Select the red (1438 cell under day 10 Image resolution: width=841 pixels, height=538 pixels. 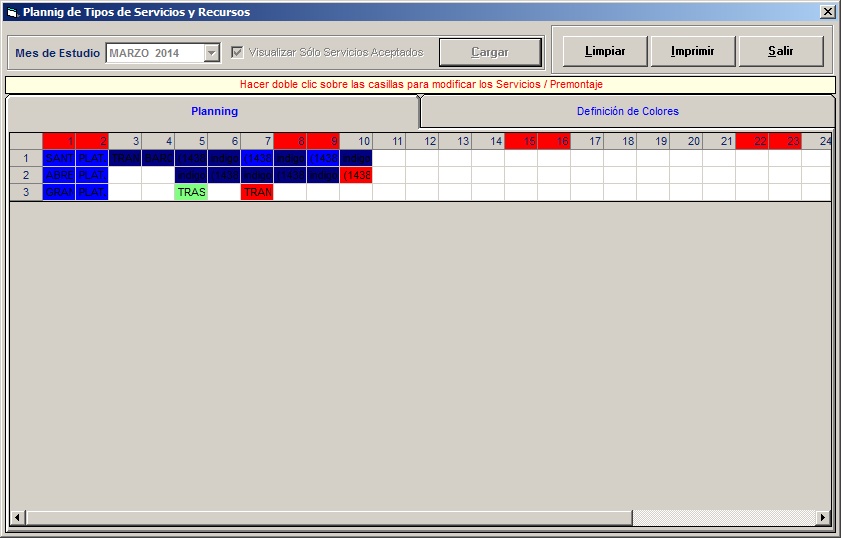click(x=356, y=175)
